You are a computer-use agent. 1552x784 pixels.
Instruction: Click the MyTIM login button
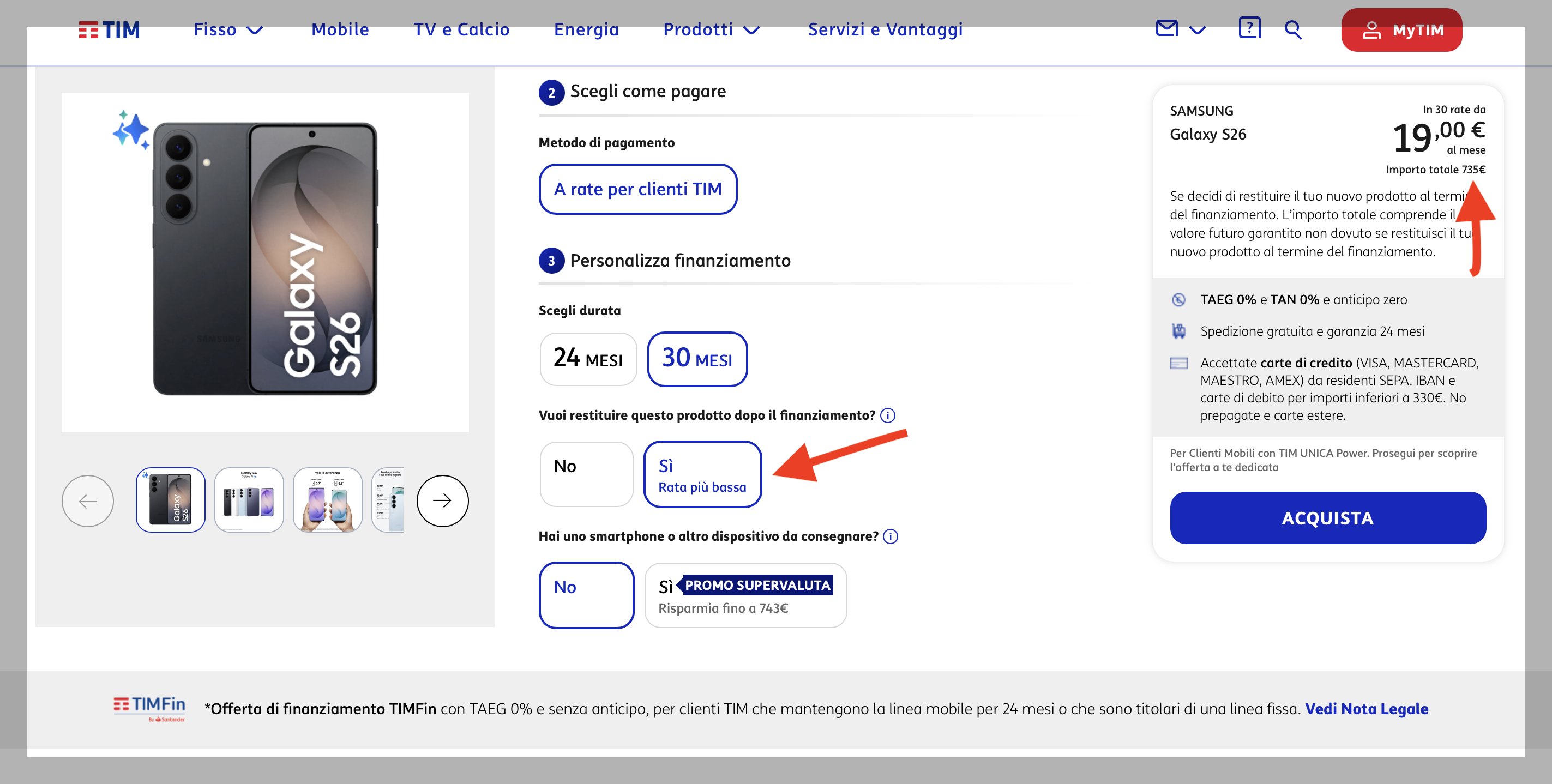[1401, 29]
